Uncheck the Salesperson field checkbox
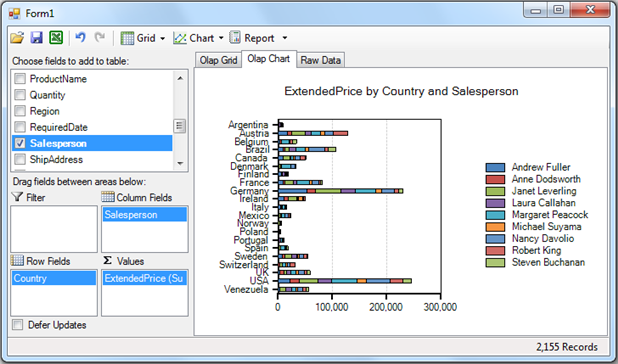 tap(20, 143)
